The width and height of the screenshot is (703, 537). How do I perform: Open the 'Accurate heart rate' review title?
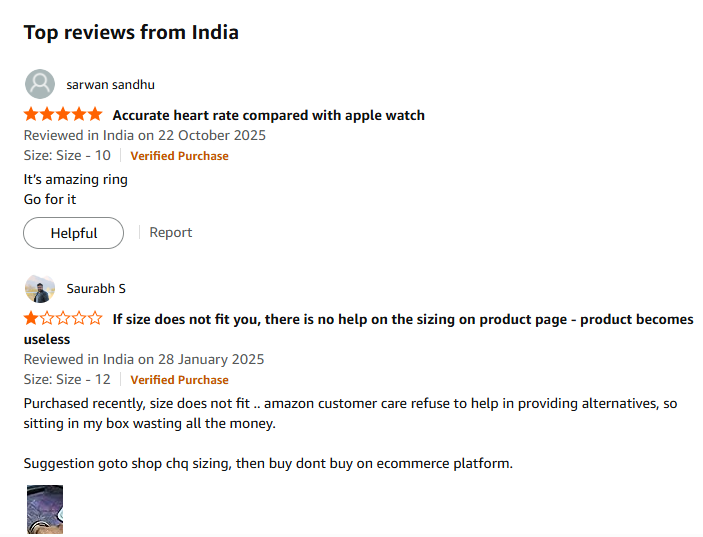click(268, 115)
